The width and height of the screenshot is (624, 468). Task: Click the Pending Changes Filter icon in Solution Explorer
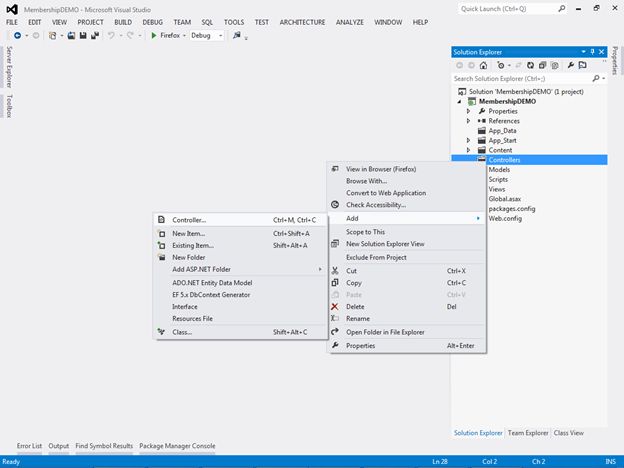click(x=501, y=65)
